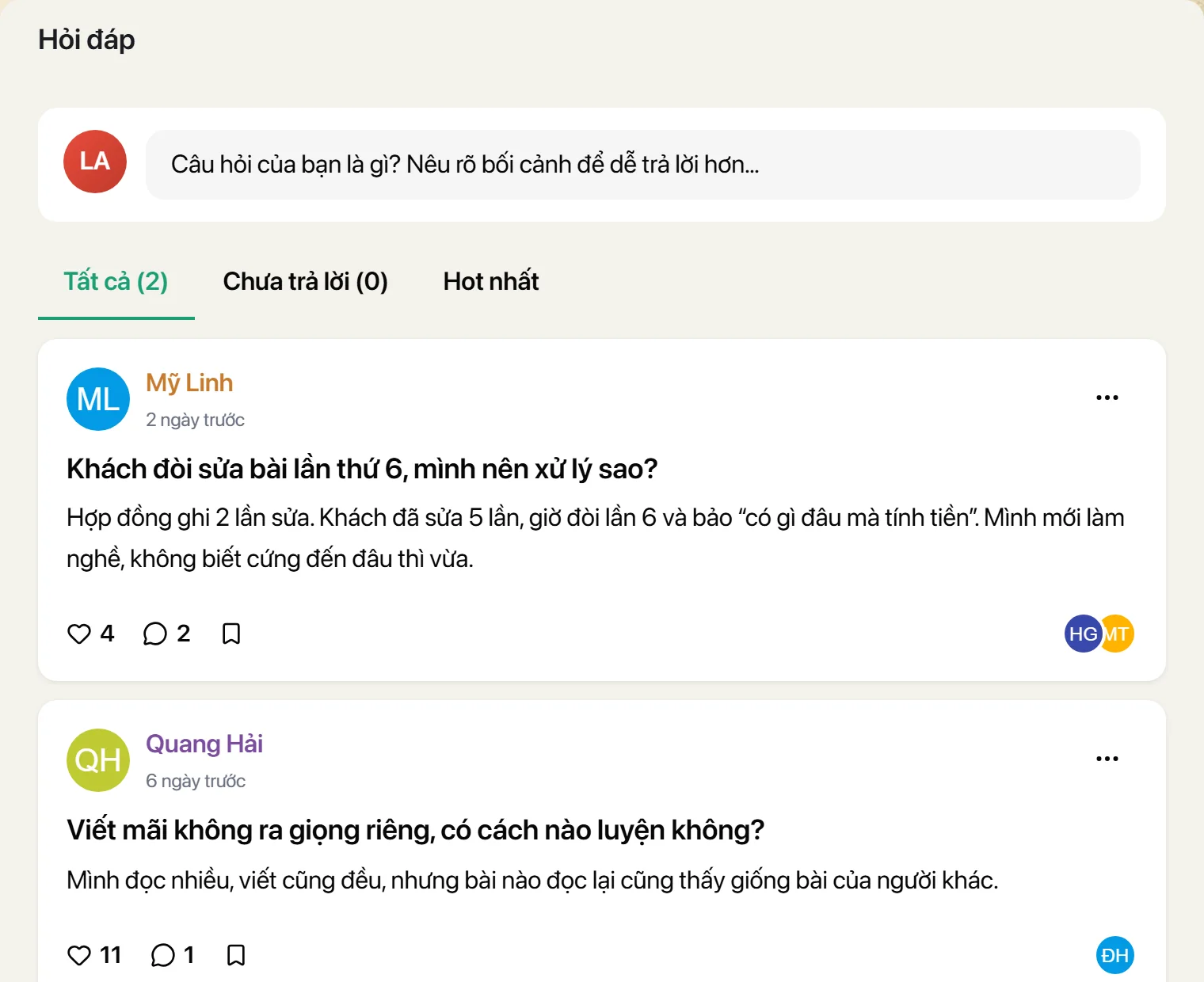Click the HG replier avatar
The image size is (1204, 982).
pos(1083,634)
